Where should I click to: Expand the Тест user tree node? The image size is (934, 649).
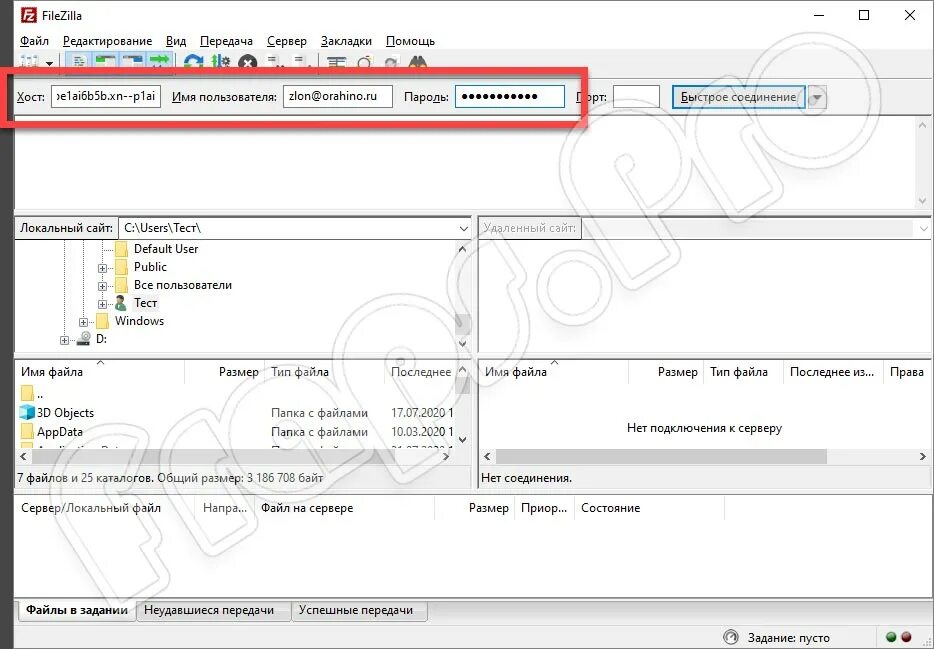(102, 304)
